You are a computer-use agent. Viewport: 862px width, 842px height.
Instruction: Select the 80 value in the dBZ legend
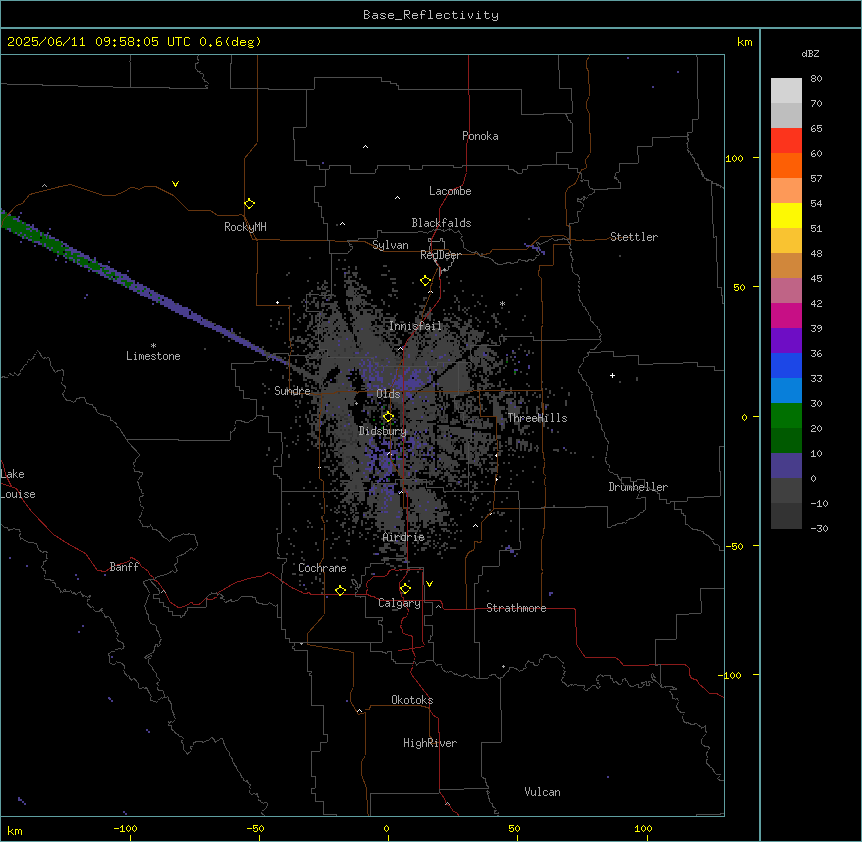tap(816, 79)
